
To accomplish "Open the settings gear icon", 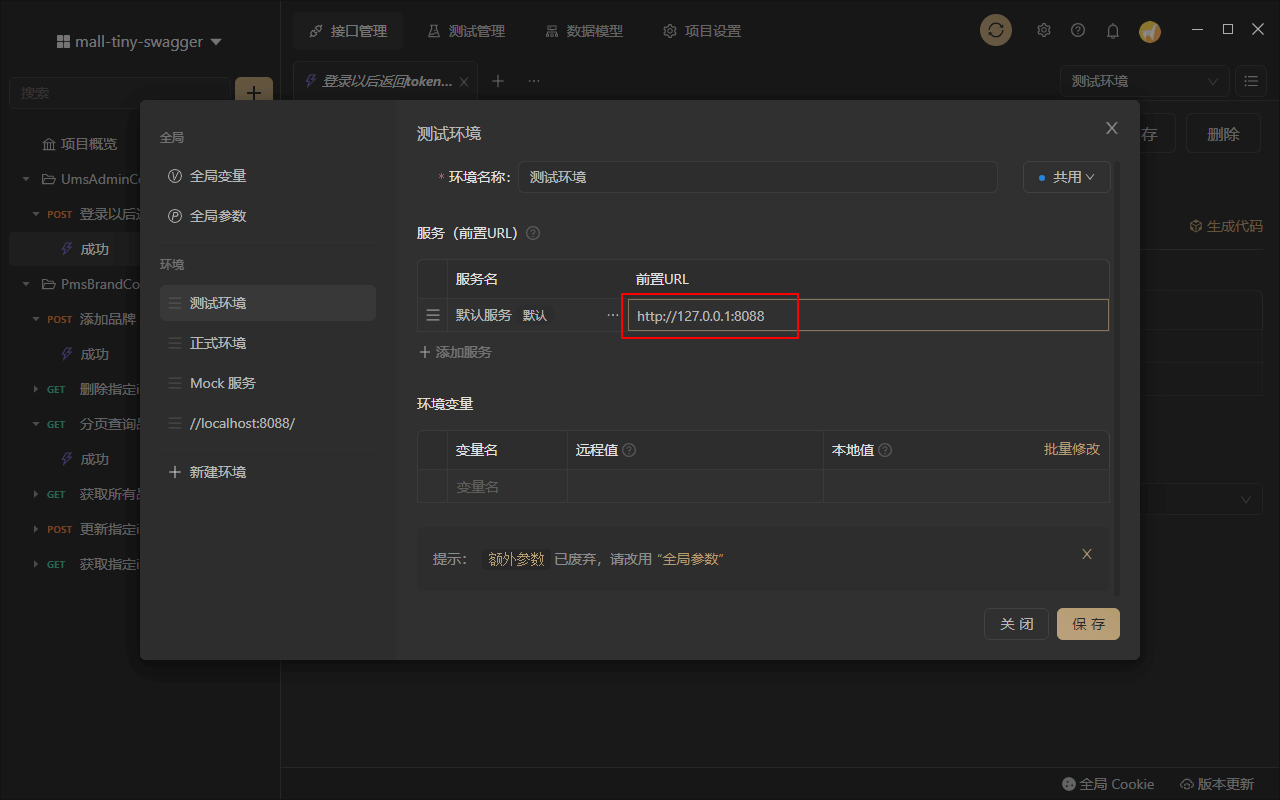I will 1044,30.
